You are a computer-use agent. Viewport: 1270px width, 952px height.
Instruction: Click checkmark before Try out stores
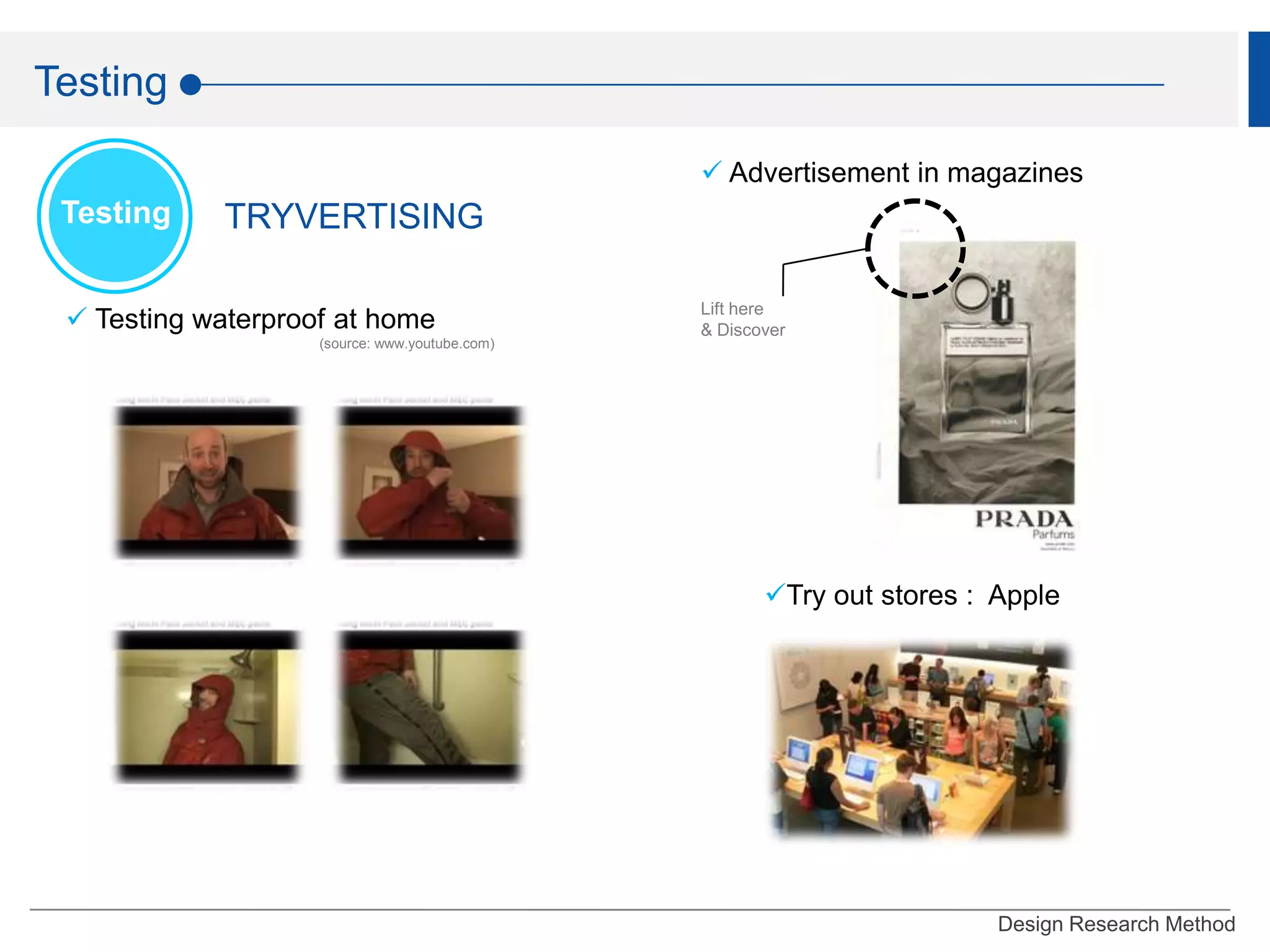point(775,592)
